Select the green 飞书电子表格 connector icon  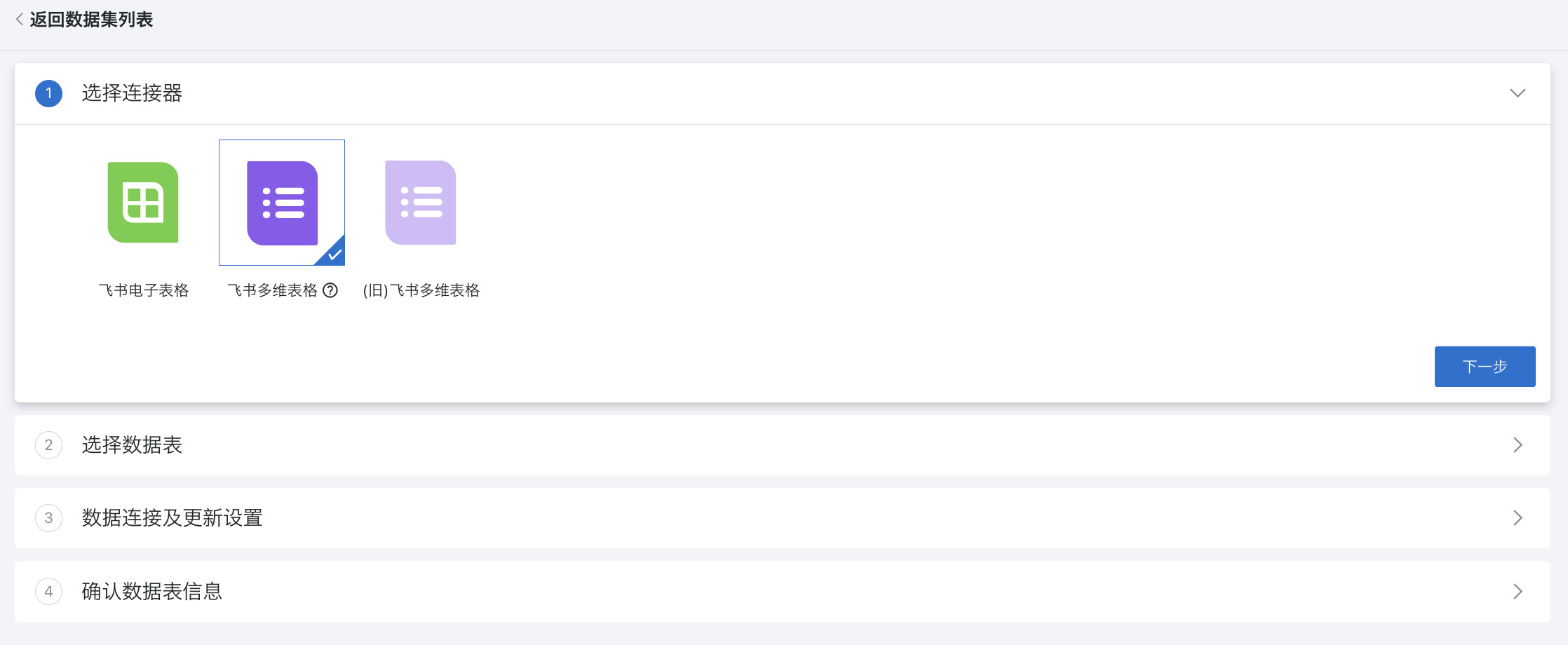pyautogui.click(x=143, y=203)
